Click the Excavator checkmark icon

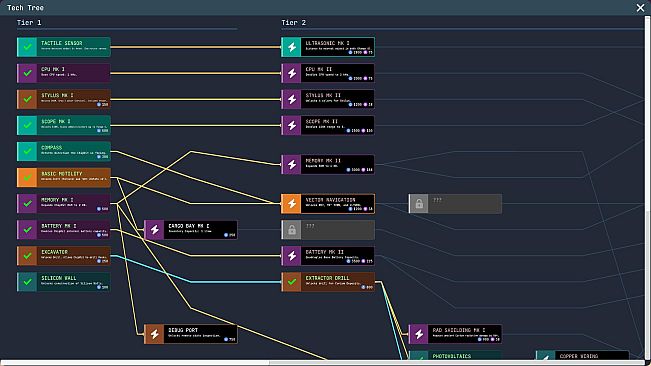(27, 256)
